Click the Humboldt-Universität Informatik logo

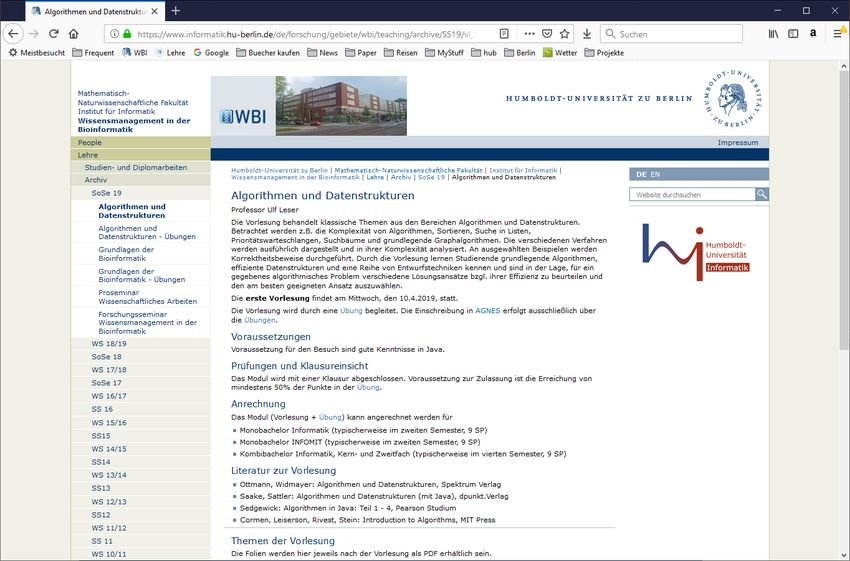coord(696,252)
